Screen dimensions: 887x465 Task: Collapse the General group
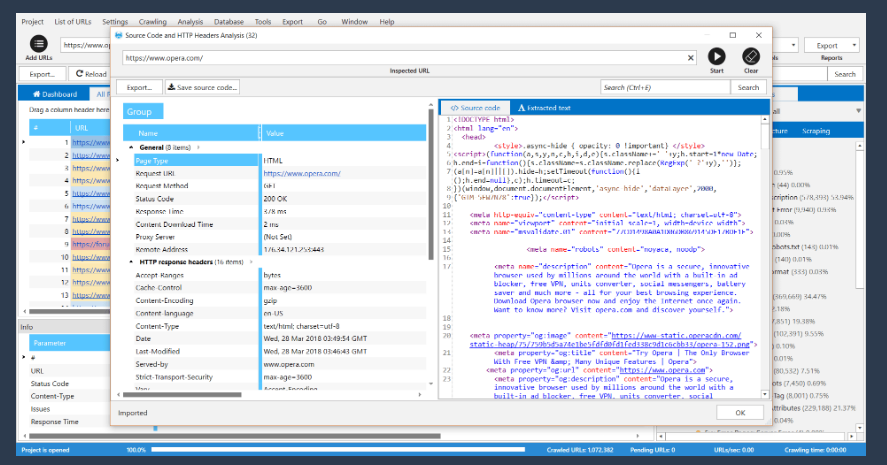pos(131,147)
